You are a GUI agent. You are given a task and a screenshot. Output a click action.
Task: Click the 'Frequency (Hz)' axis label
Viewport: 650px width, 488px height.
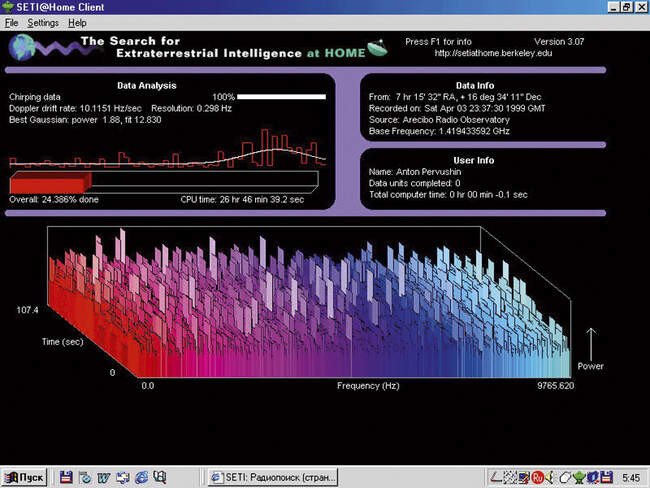[x=368, y=386]
